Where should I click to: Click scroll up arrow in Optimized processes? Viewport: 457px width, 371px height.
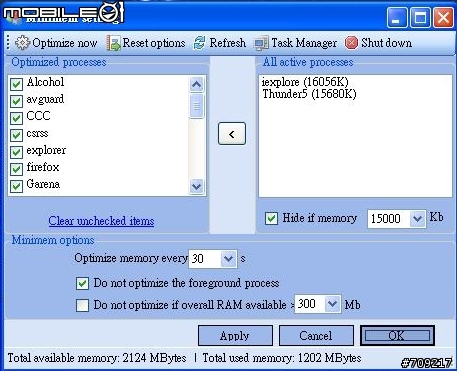tap(196, 84)
